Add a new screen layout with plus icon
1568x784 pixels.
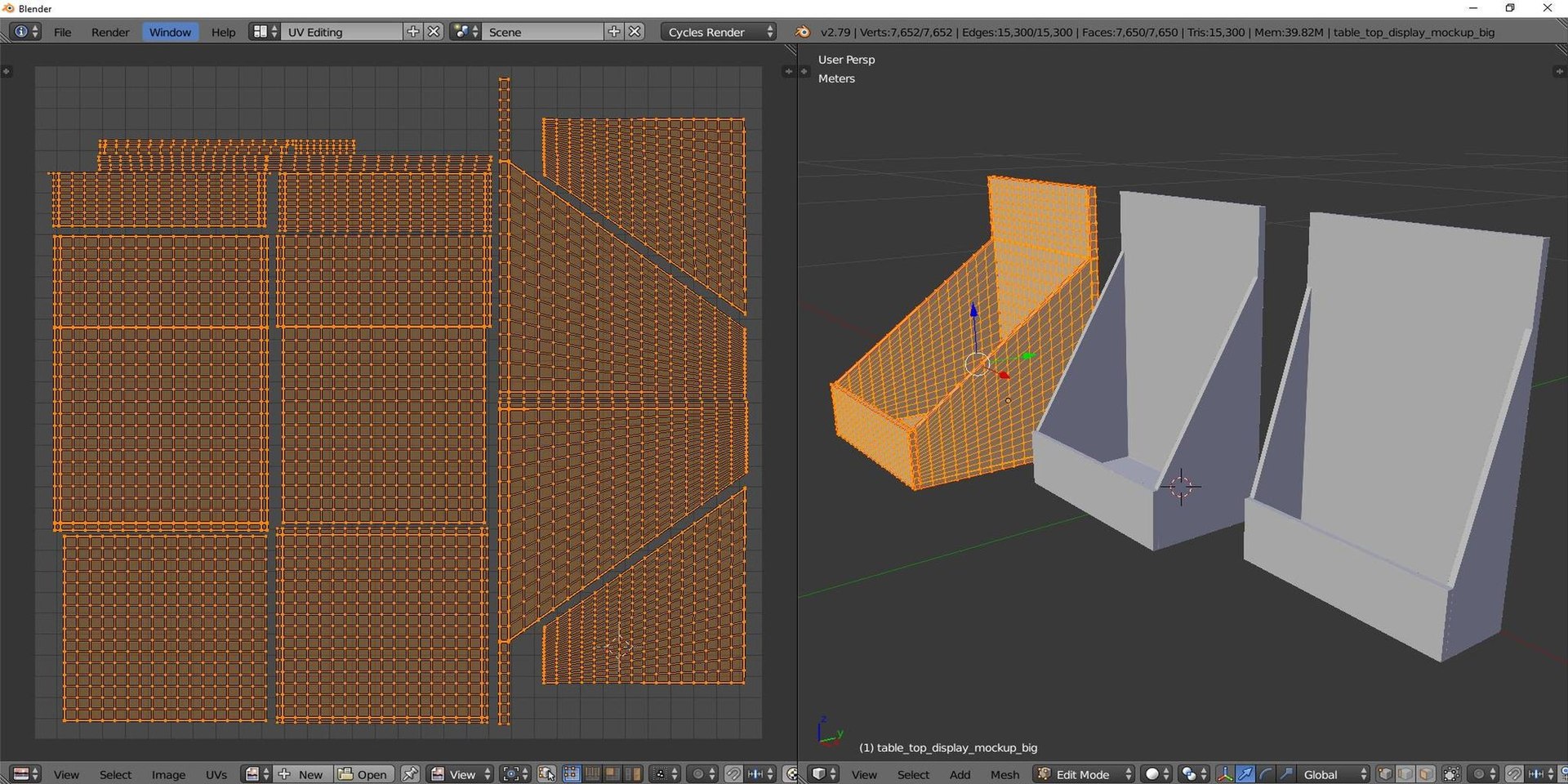[413, 32]
